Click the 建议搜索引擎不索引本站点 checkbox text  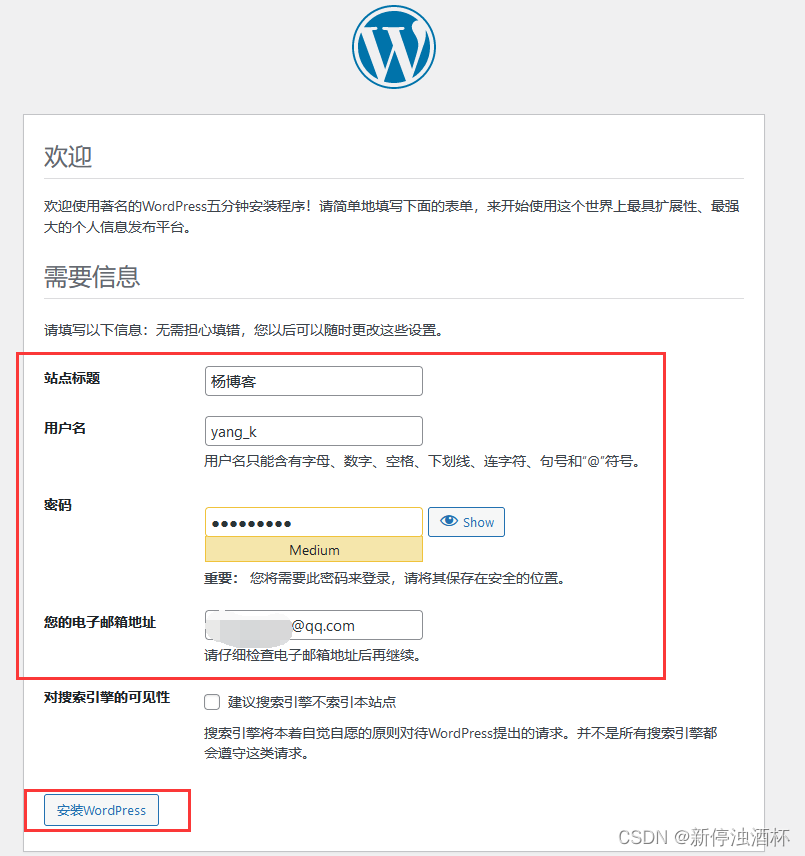pyautogui.click(x=312, y=702)
